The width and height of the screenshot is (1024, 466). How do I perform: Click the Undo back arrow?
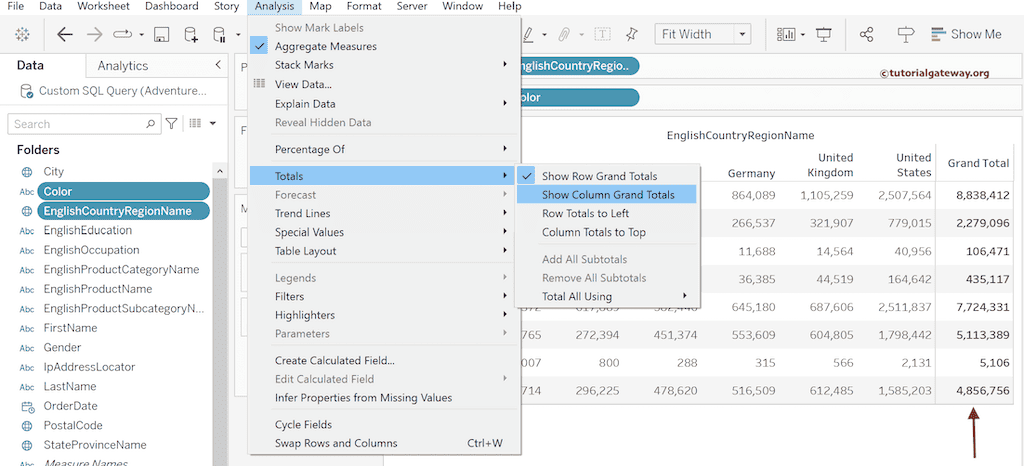tap(65, 35)
